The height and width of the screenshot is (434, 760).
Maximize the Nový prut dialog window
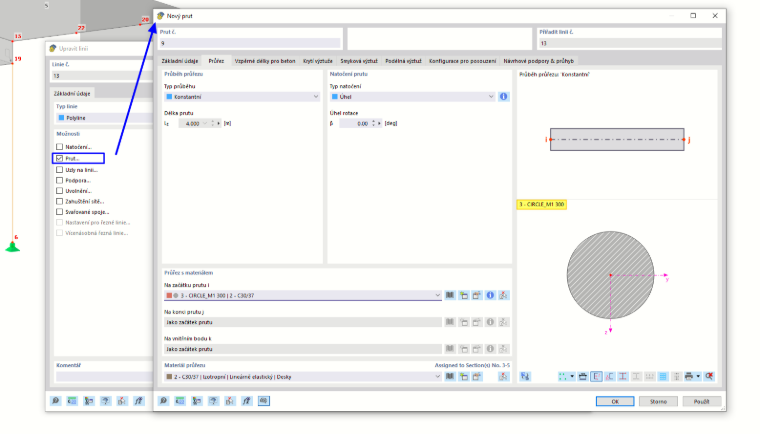pos(693,16)
